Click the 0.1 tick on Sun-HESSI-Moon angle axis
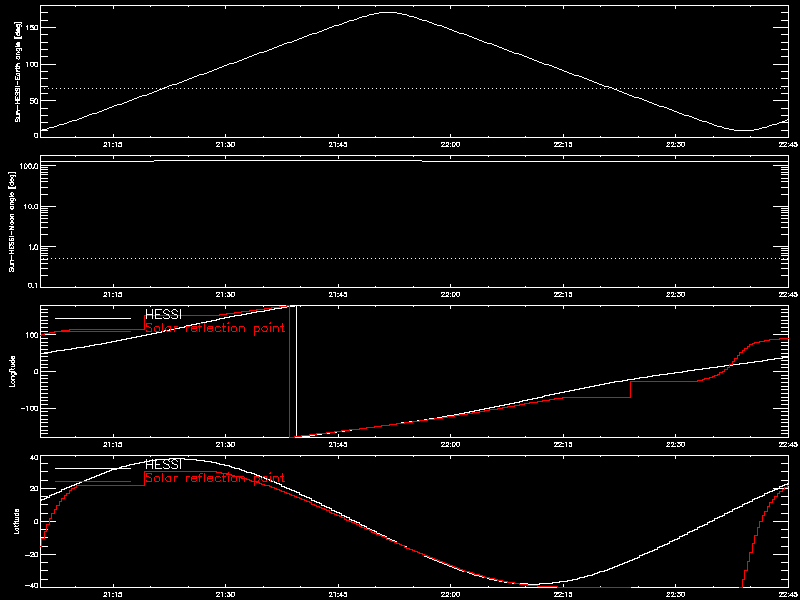This screenshot has width=800, height=600. click(31, 285)
